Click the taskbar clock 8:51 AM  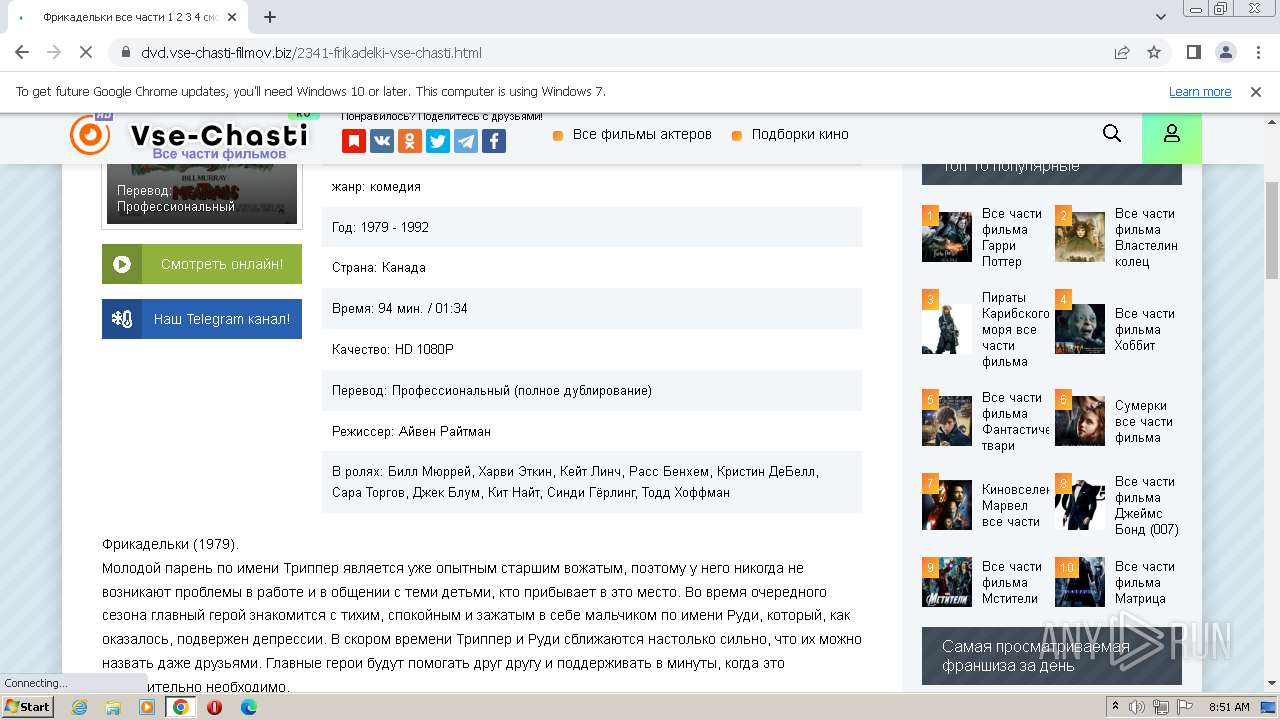tap(1229, 707)
